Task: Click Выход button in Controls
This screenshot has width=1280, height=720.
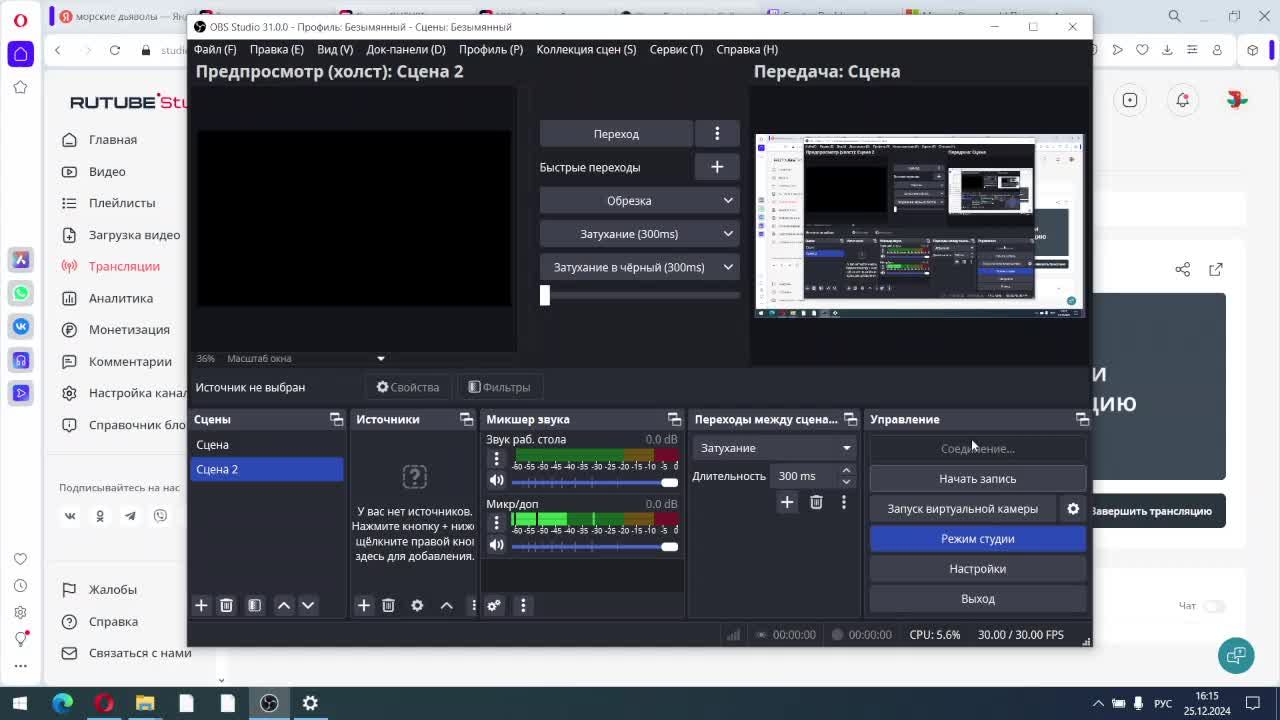Action: click(977, 599)
